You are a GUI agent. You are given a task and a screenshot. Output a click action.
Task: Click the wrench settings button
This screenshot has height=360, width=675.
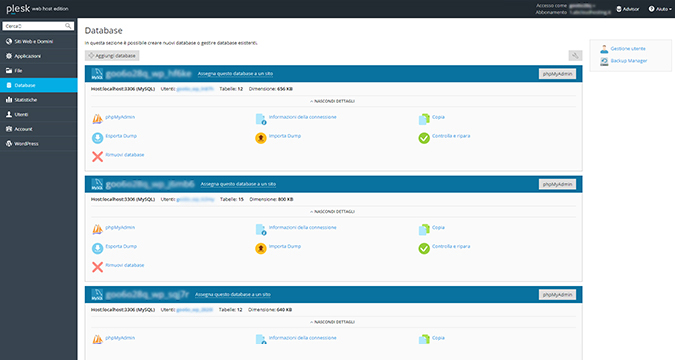point(575,56)
